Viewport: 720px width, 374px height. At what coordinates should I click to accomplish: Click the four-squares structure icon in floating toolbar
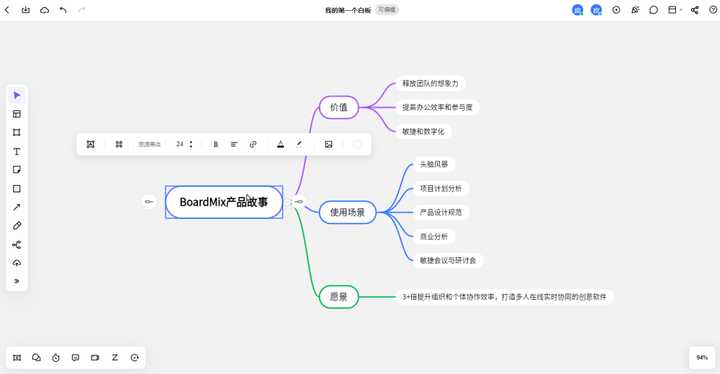pyautogui.click(x=119, y=144)
